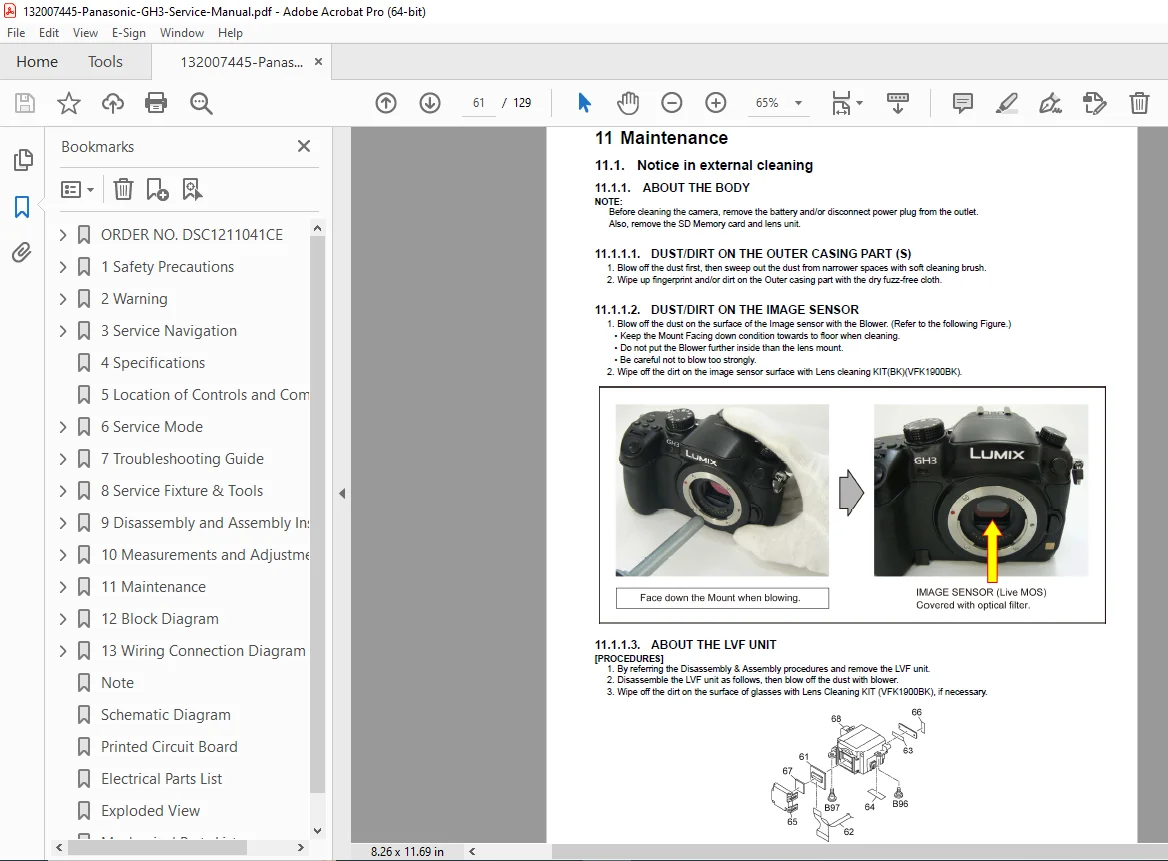Click the document horizontal scroll left arrow
The image size is (1168, 861).
pyautogui.click(x=472, y=851)
